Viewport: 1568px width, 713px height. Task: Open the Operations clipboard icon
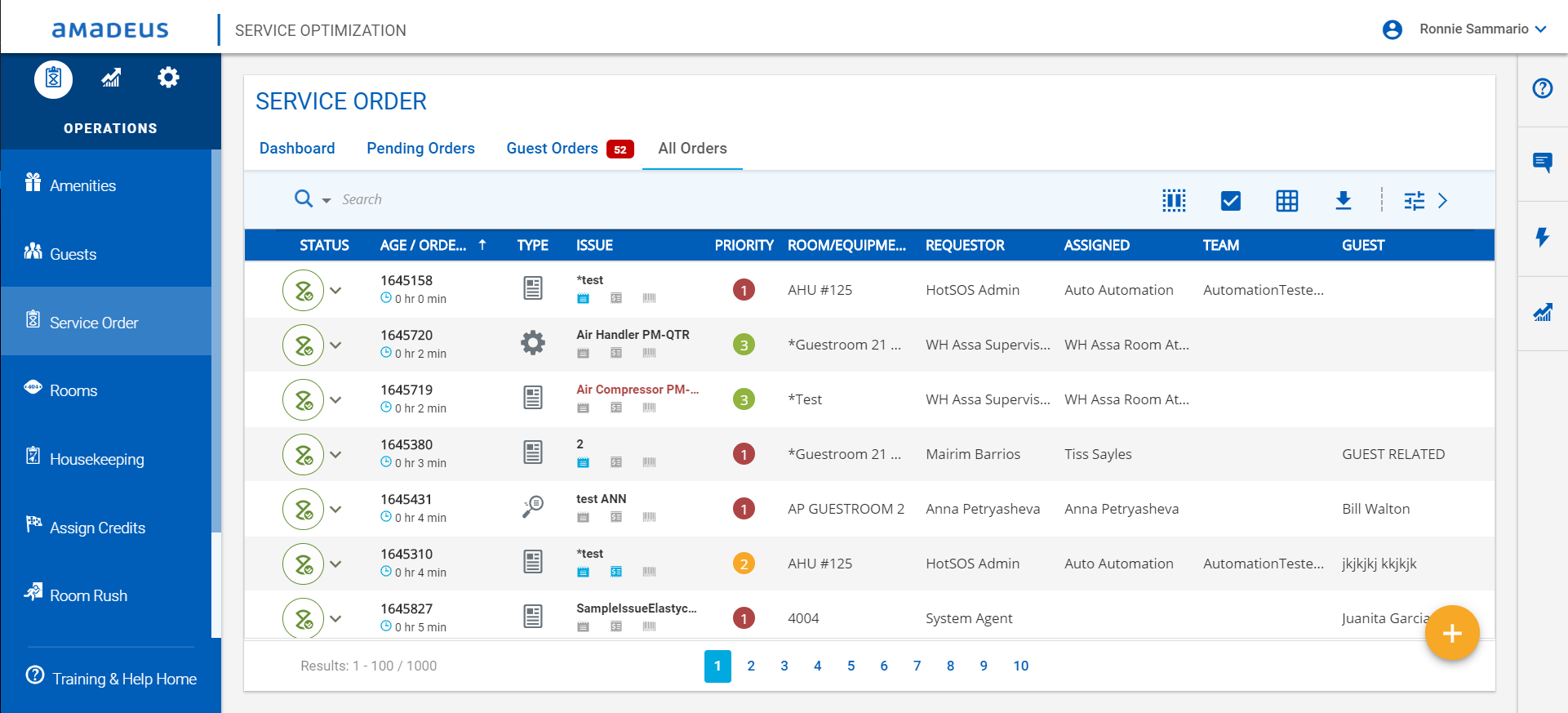coord(53,79)
